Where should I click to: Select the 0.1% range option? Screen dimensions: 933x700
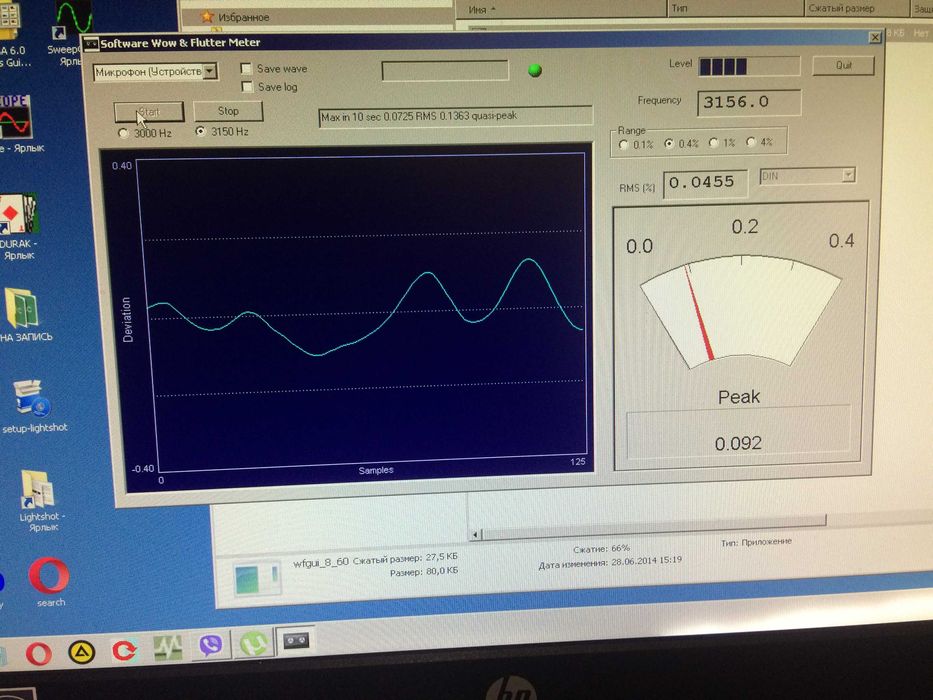pyautogui.click(x=623, y=144)
